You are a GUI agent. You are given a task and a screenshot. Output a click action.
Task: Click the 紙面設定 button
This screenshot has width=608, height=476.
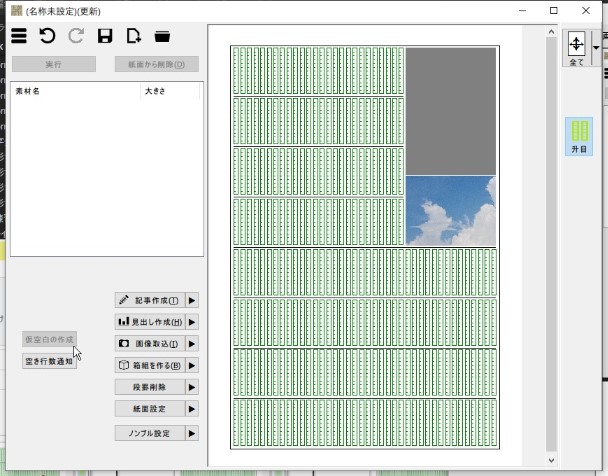(150, 409)
